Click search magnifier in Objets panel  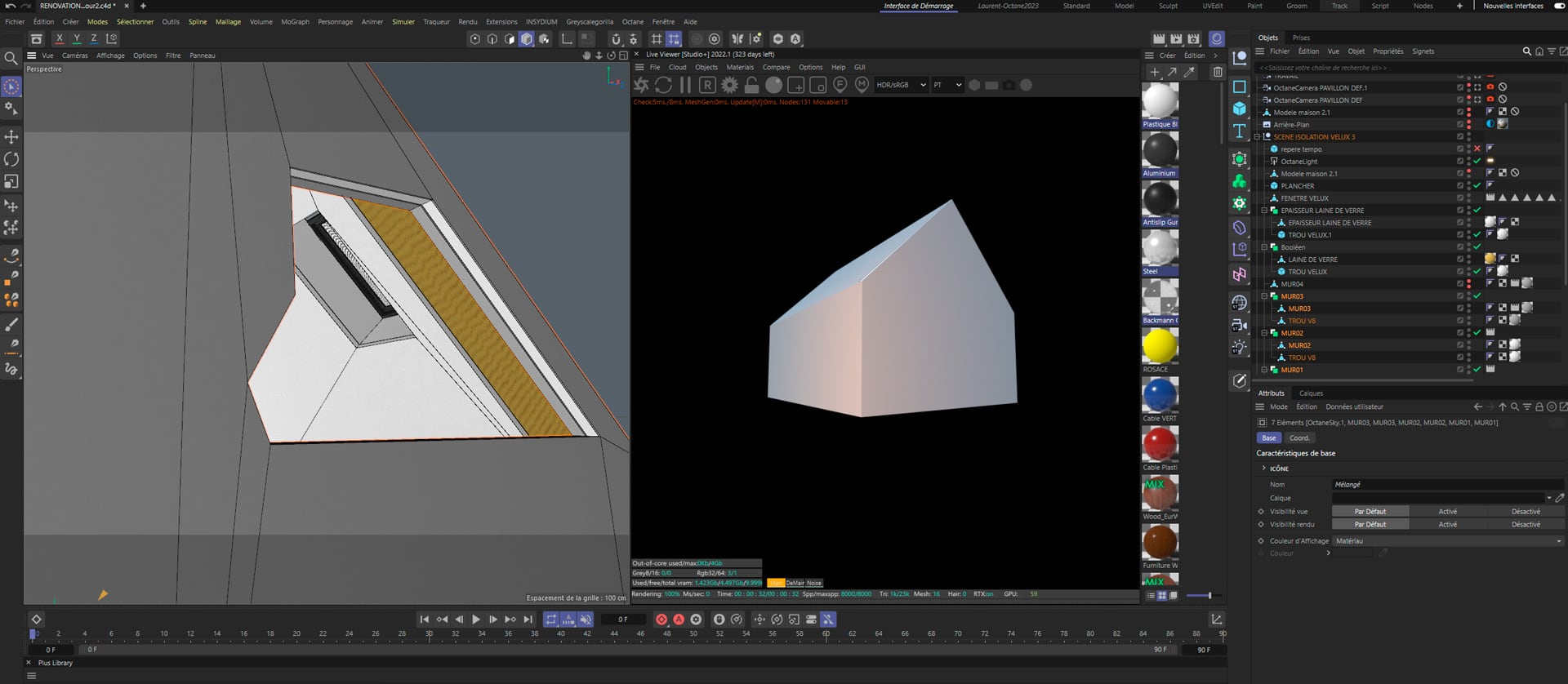tap(1526, 51)
